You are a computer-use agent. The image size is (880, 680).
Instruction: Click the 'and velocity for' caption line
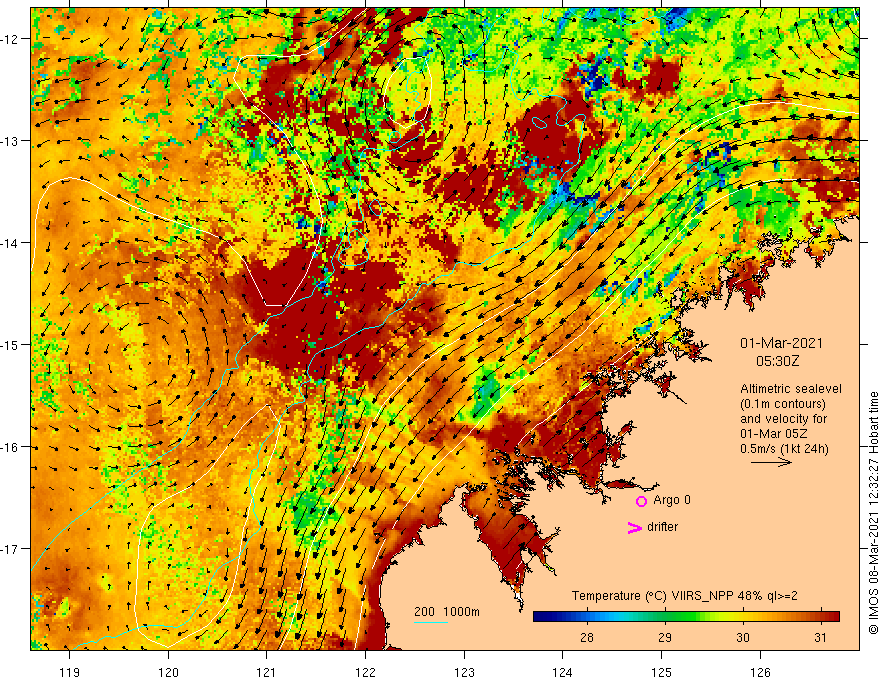783,419
